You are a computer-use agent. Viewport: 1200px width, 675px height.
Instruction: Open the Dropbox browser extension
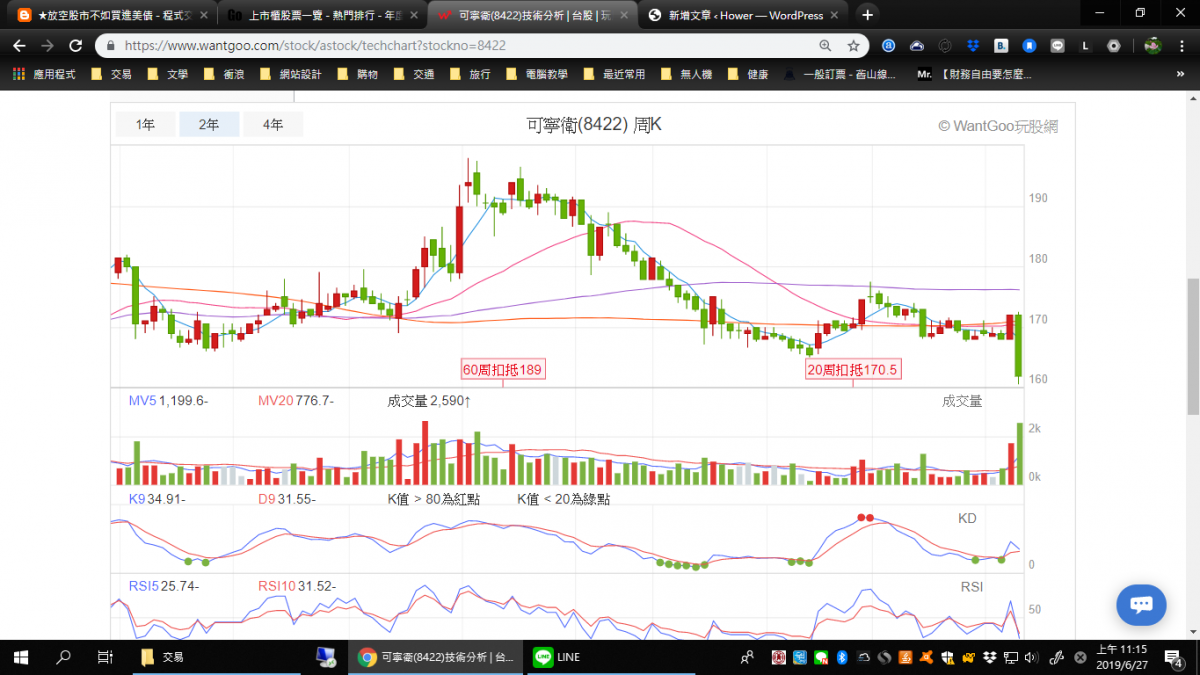coord(973,46)
